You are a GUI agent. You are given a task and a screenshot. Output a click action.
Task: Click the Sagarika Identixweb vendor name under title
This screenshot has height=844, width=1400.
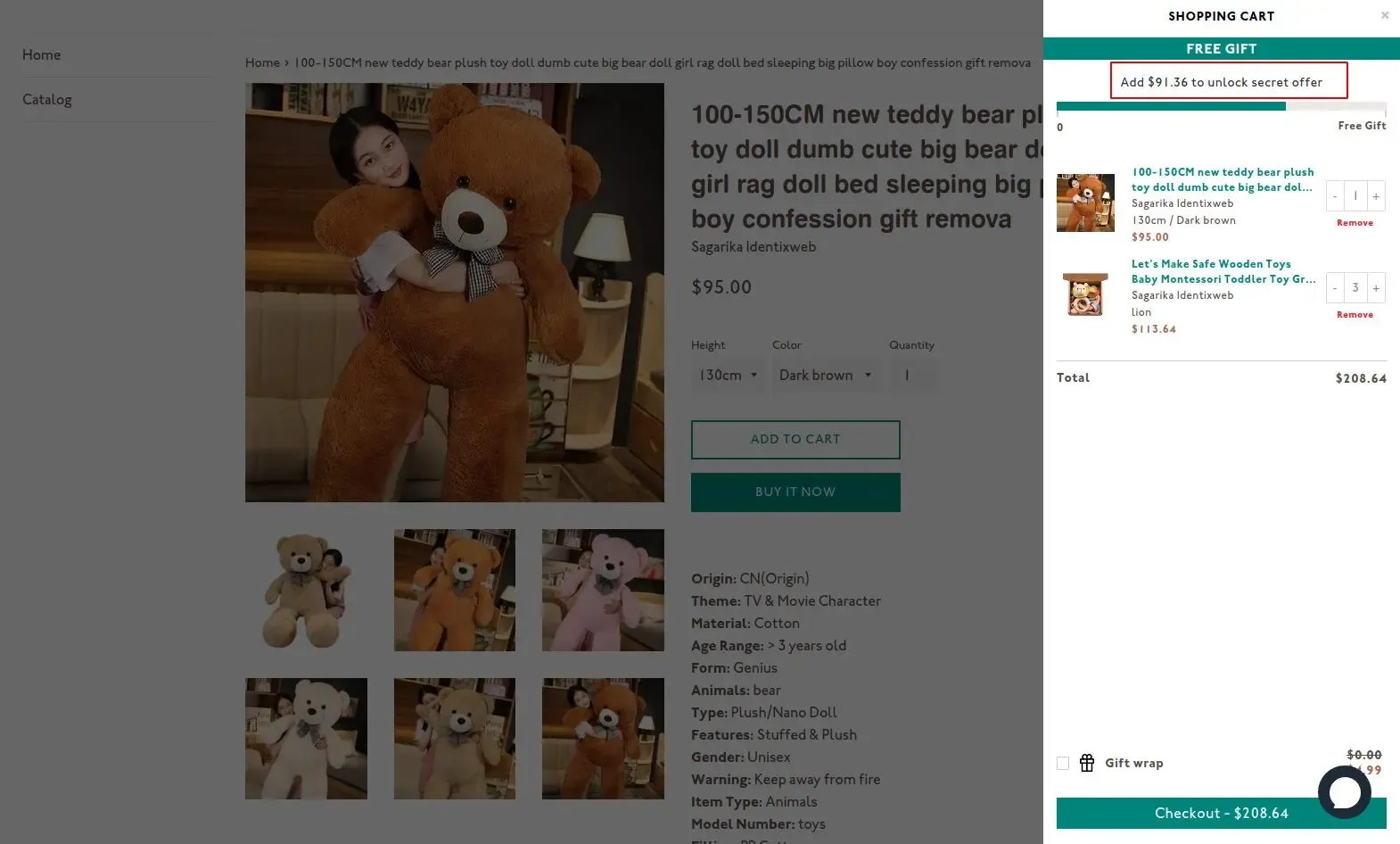pyautogui.click(x=754, y=247)
